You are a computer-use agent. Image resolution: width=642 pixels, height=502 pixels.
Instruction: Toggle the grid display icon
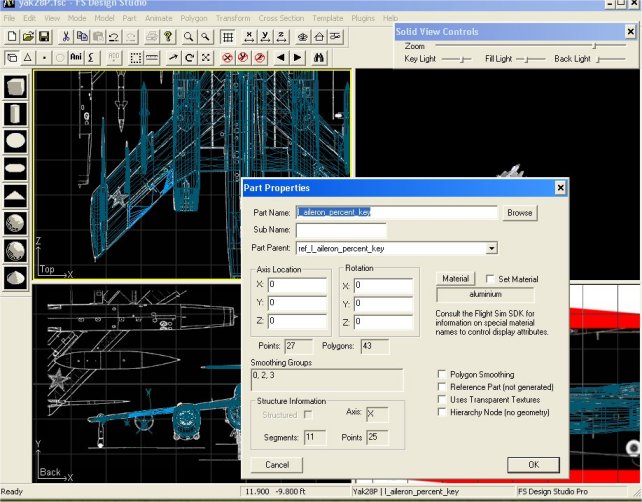click(228, 37)
